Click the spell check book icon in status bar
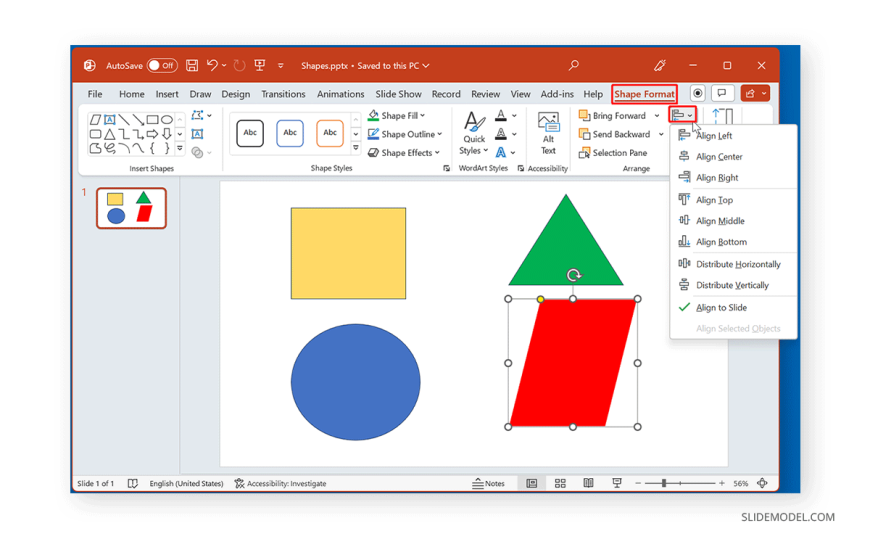This screenshot has height=539, width=870. [133, 483]
